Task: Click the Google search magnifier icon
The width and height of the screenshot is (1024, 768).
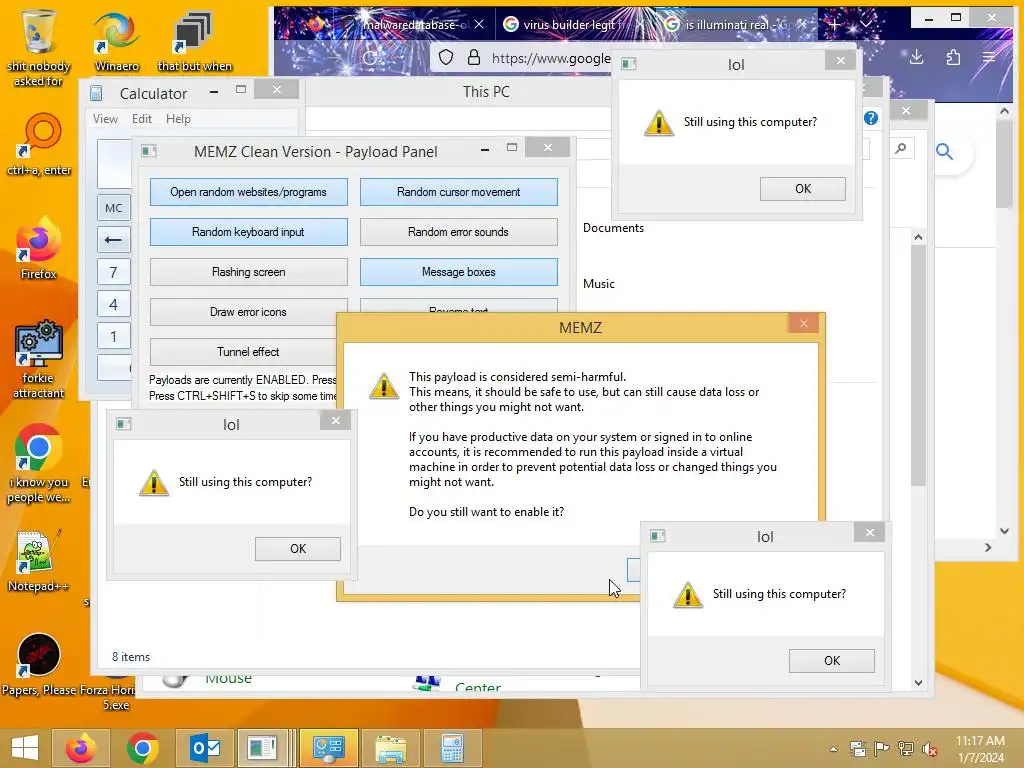Action: [944, 152]
